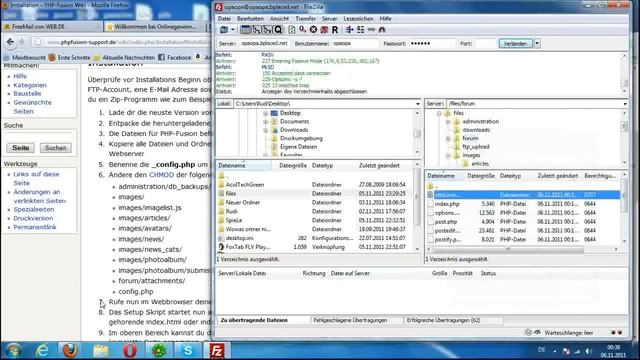Image resolution: width=640 pixels, height=360 pixels.
Task: Toggle the local directory tree display
Action: (256, 30)
